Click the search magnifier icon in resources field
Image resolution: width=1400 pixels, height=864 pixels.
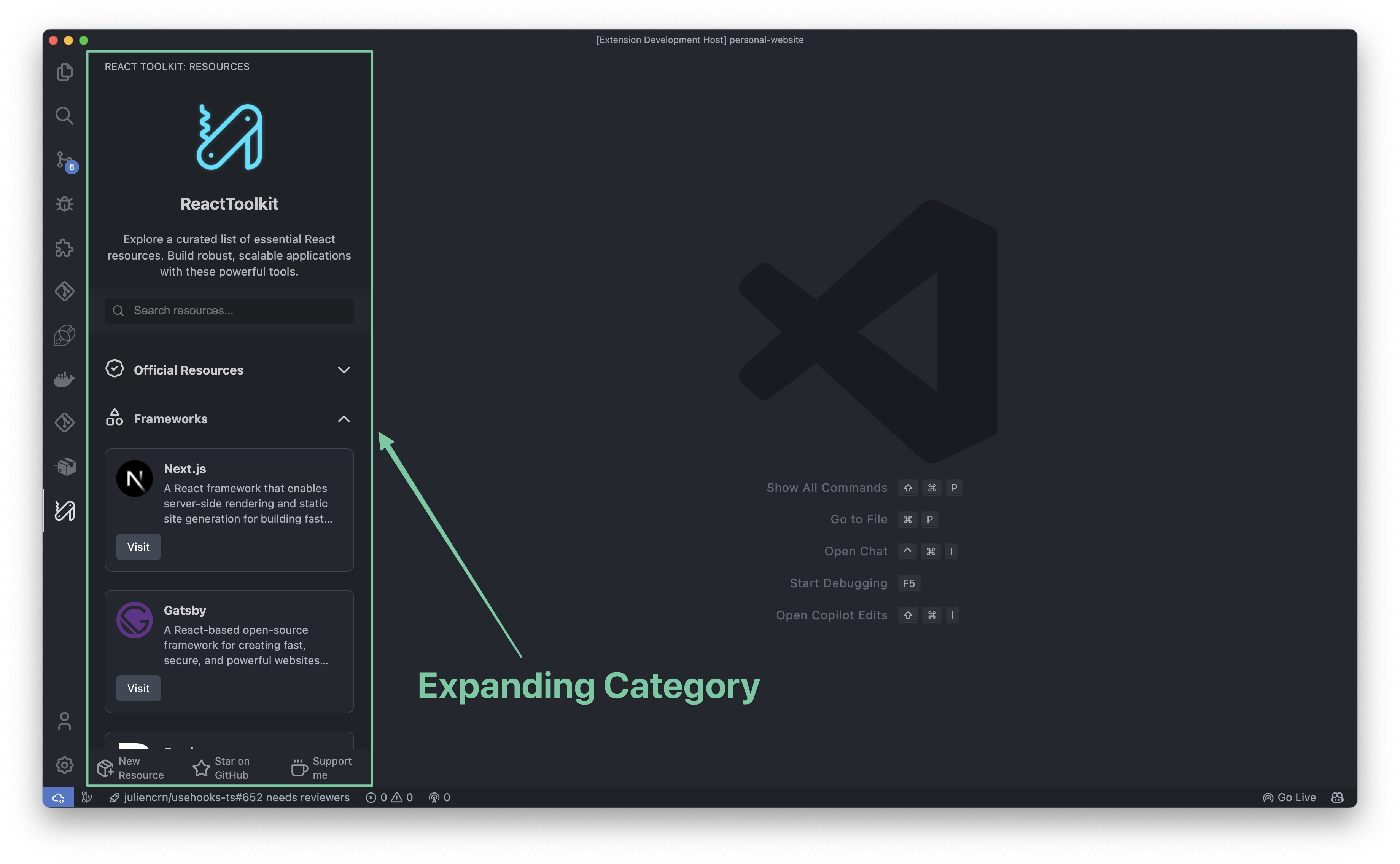point(118,310)
